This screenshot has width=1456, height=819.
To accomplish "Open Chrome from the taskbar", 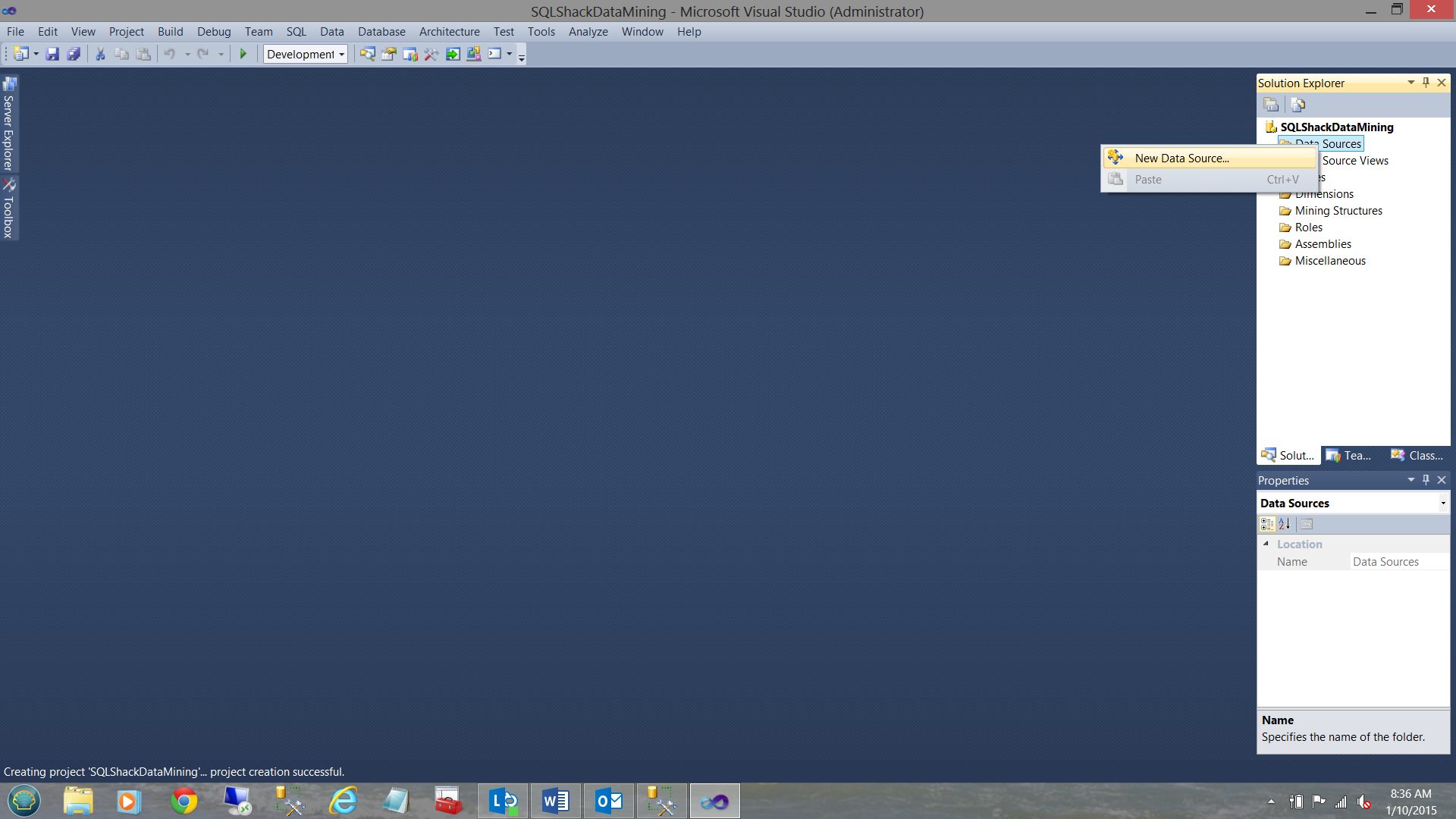I will [184, 801].
